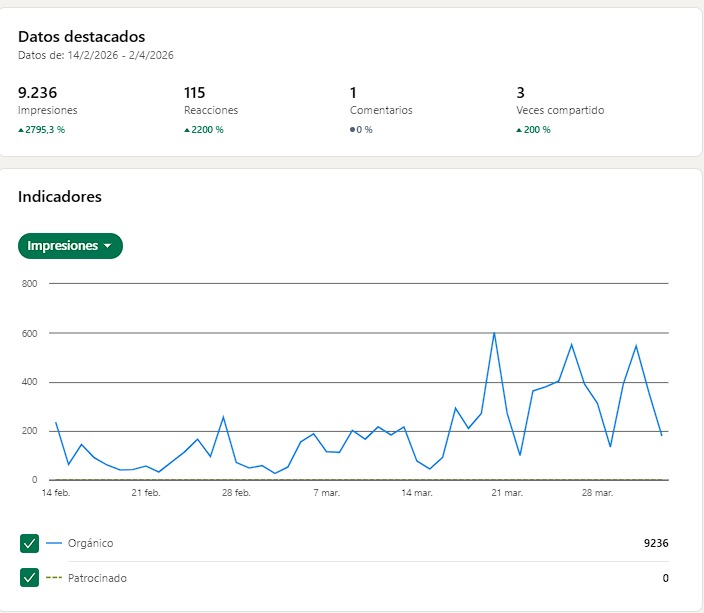Image resolution: width=704 pixels, height=613 pixels.
Task: Click the Veces compartido label
Action: (x=560, y=111)
